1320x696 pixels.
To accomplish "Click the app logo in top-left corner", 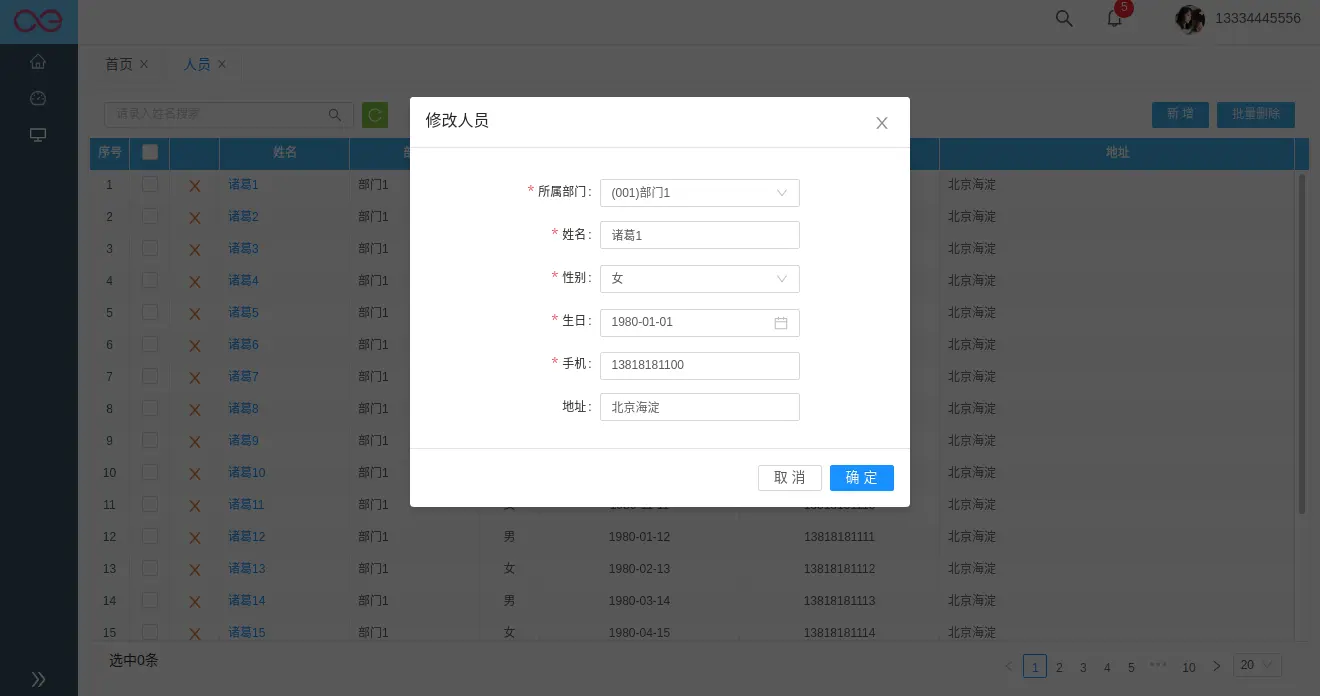I will (38, 21).
